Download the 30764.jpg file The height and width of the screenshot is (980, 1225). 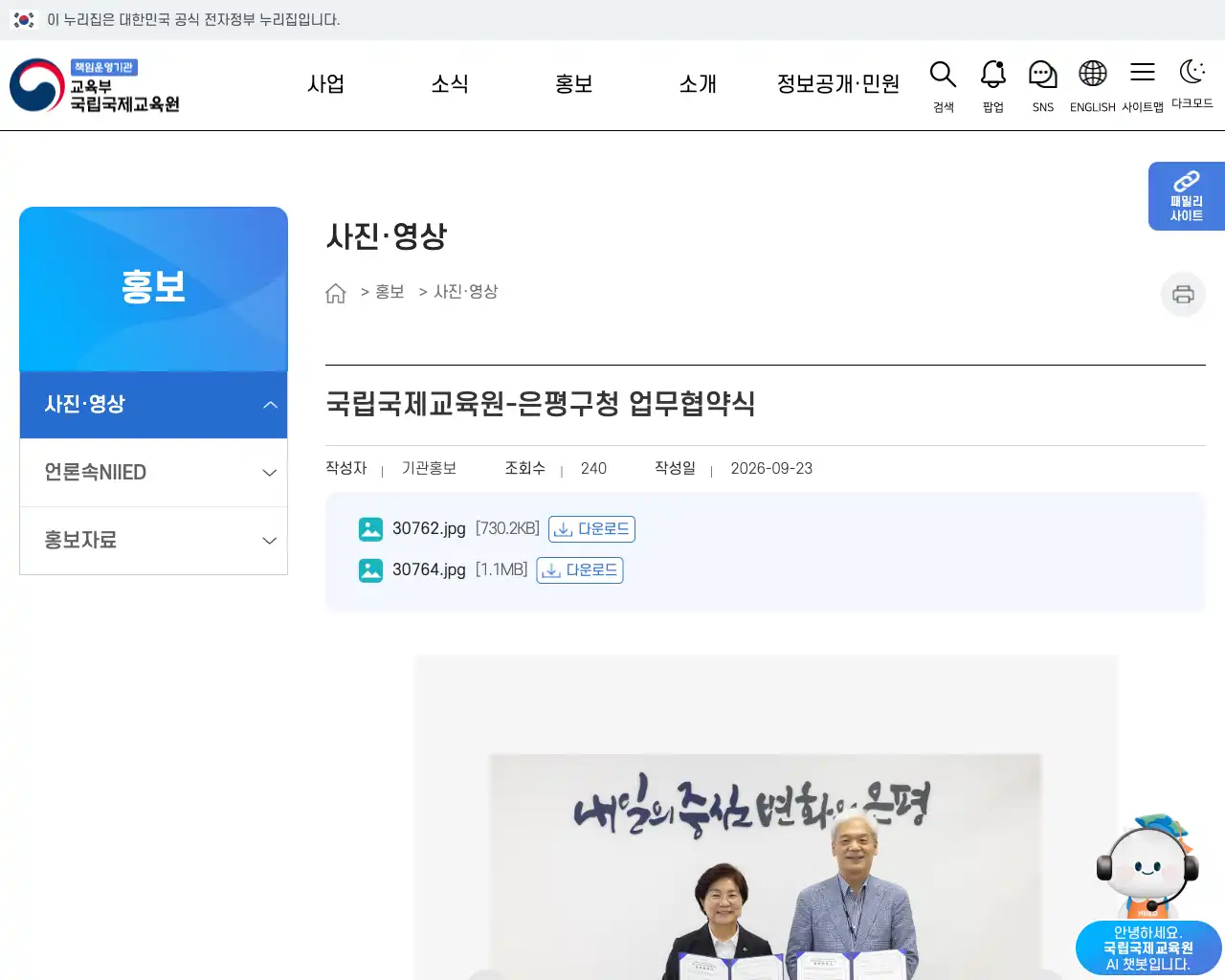[580, 570]
